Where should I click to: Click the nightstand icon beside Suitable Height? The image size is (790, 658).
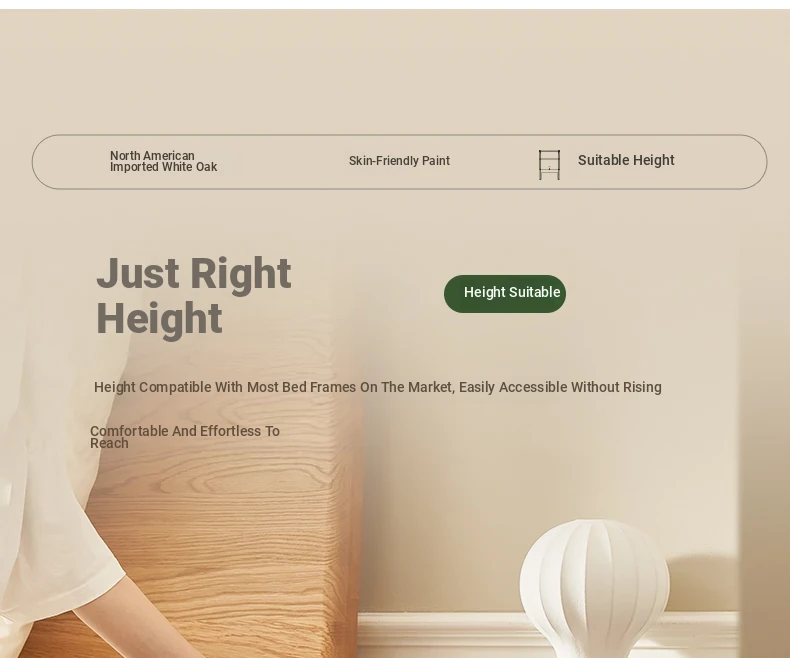coord(549,164)
